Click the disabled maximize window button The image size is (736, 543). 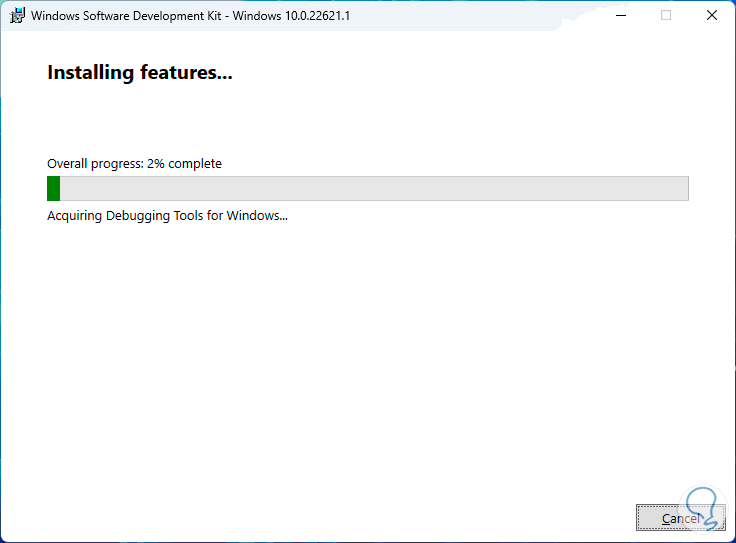[666, 15]
